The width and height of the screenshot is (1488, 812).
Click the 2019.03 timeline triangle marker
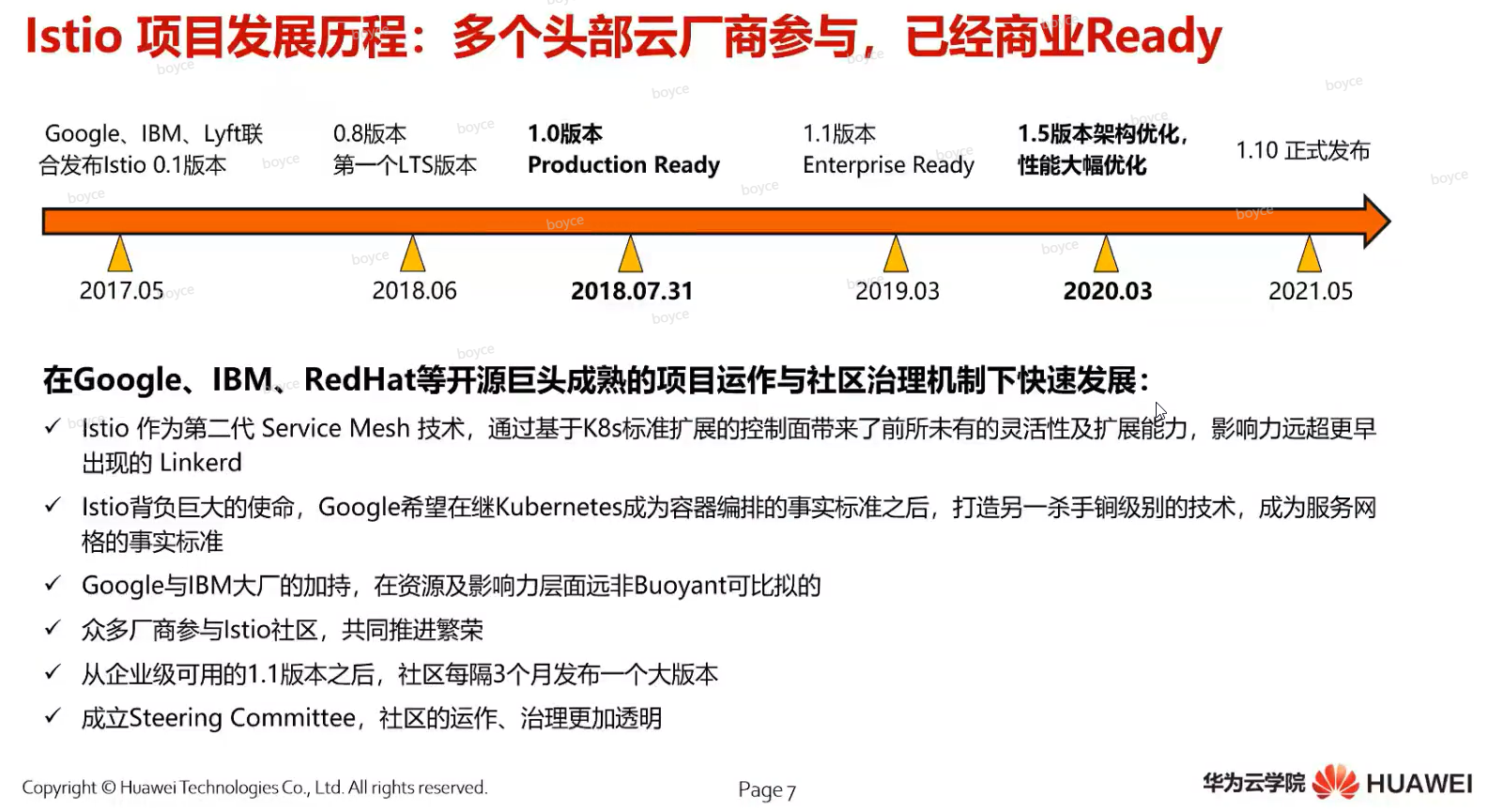pyautogui.click(x=897, y=253)
